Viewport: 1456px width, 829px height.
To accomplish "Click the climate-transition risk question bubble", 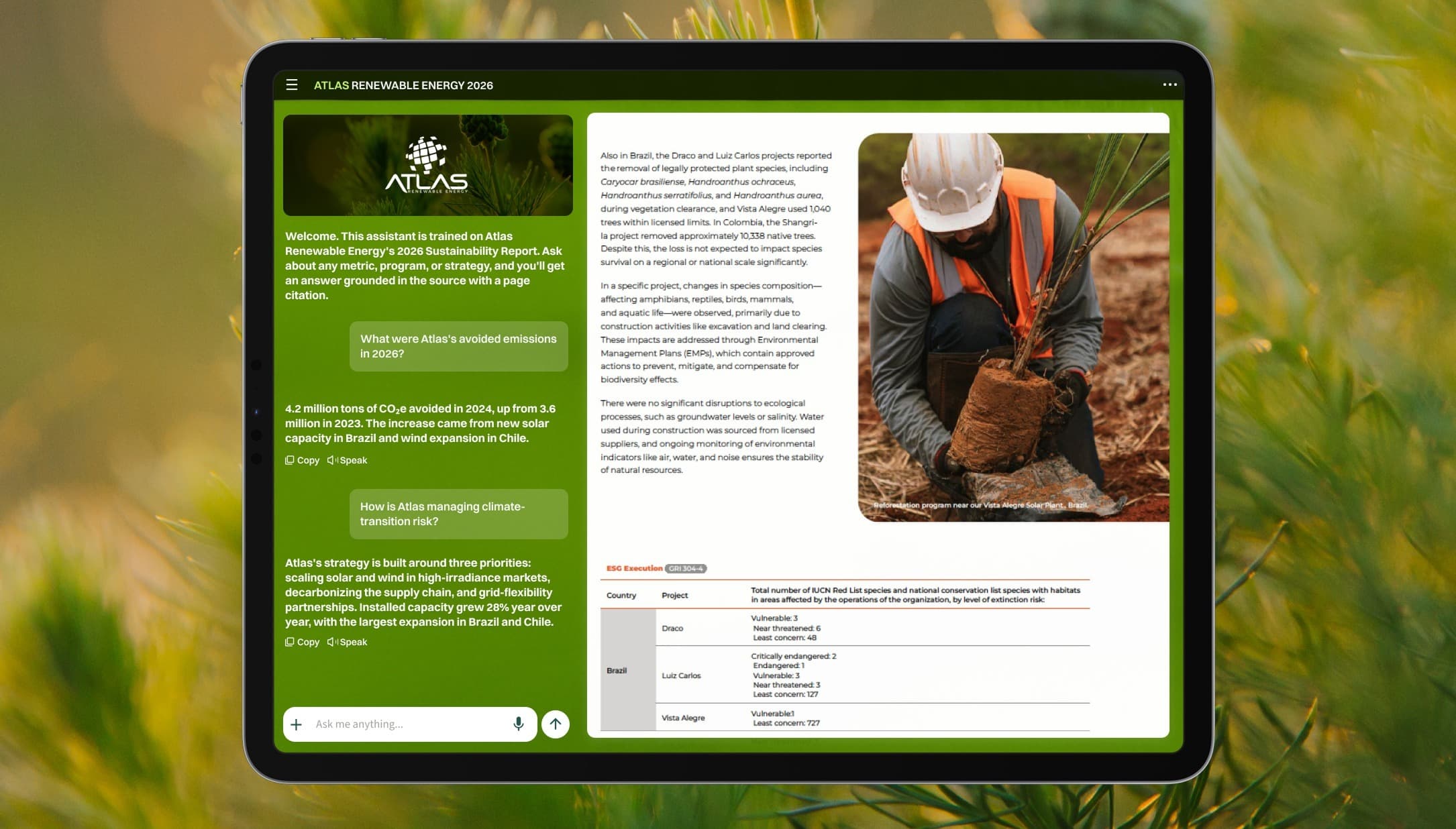I will click(459, 514).
